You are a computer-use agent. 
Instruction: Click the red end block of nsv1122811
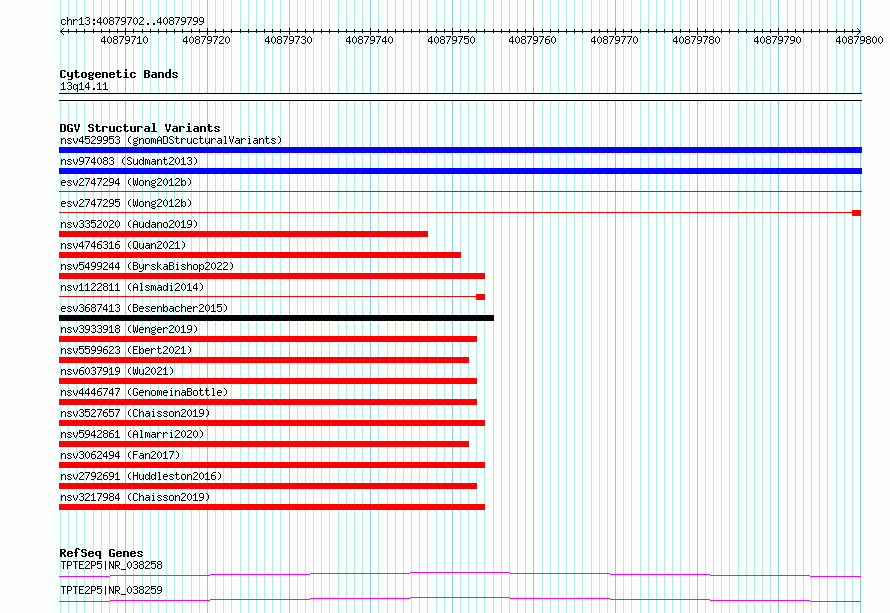coord(480,297)
